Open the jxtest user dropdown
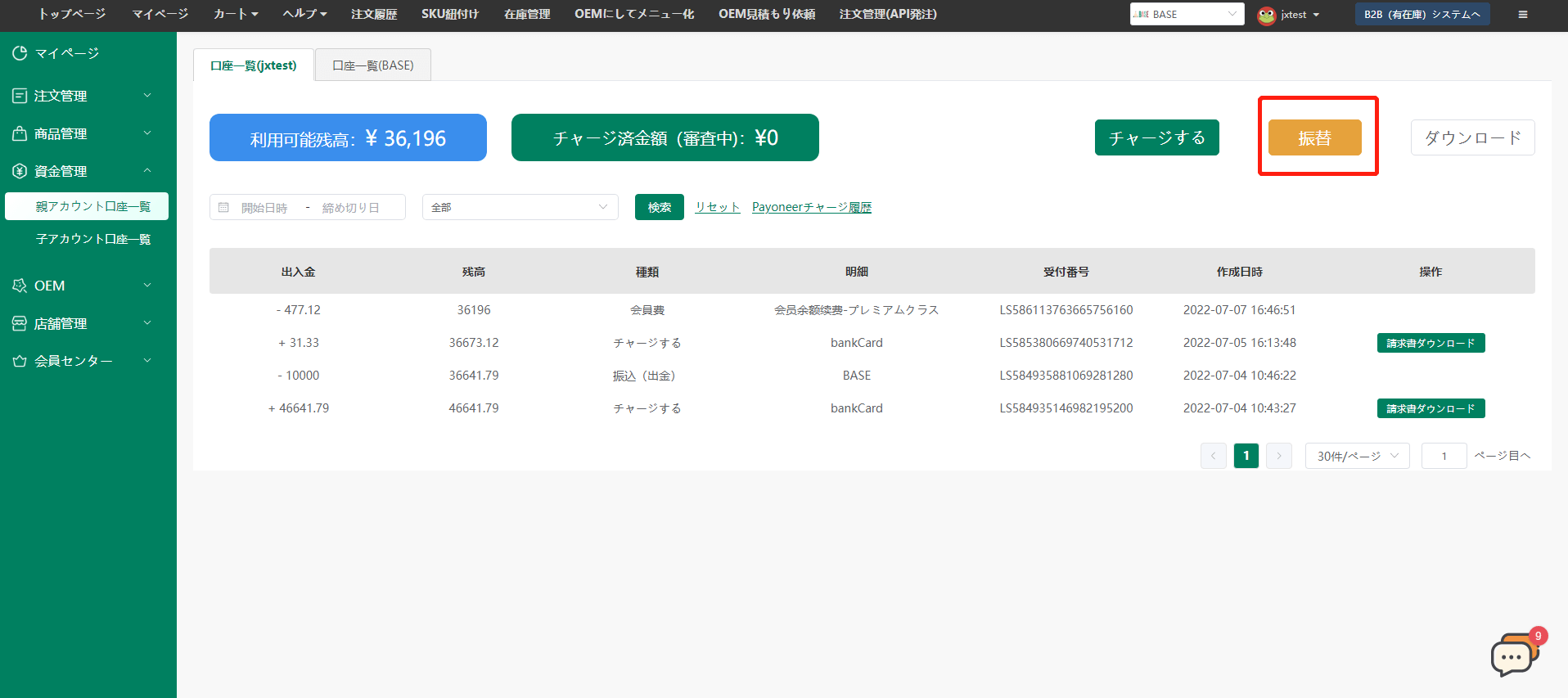Screen dimensions: 1568x698 pyautogui.click(x=1300, y=15)
